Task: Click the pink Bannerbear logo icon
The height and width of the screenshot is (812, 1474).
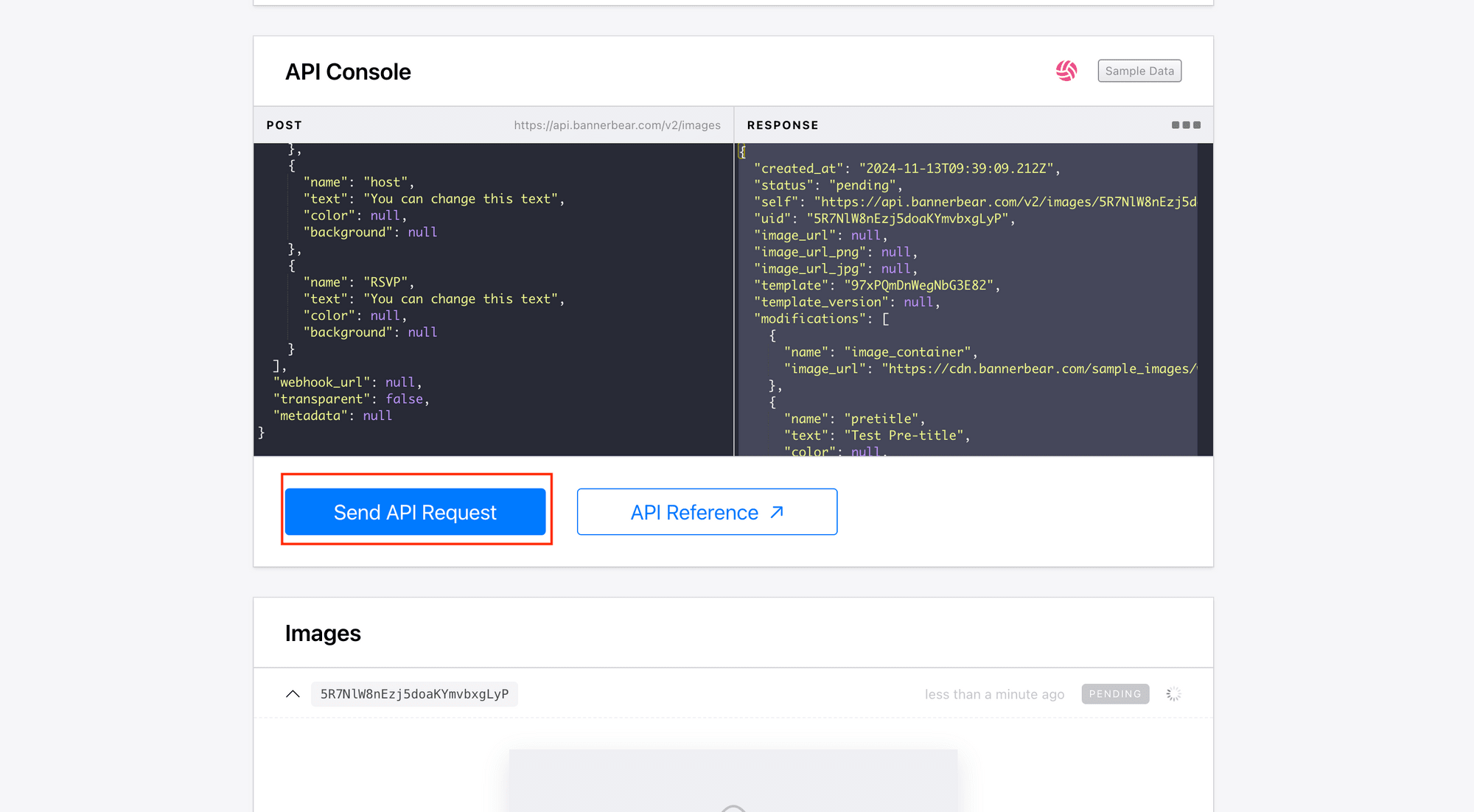Action: (1066, 71)
